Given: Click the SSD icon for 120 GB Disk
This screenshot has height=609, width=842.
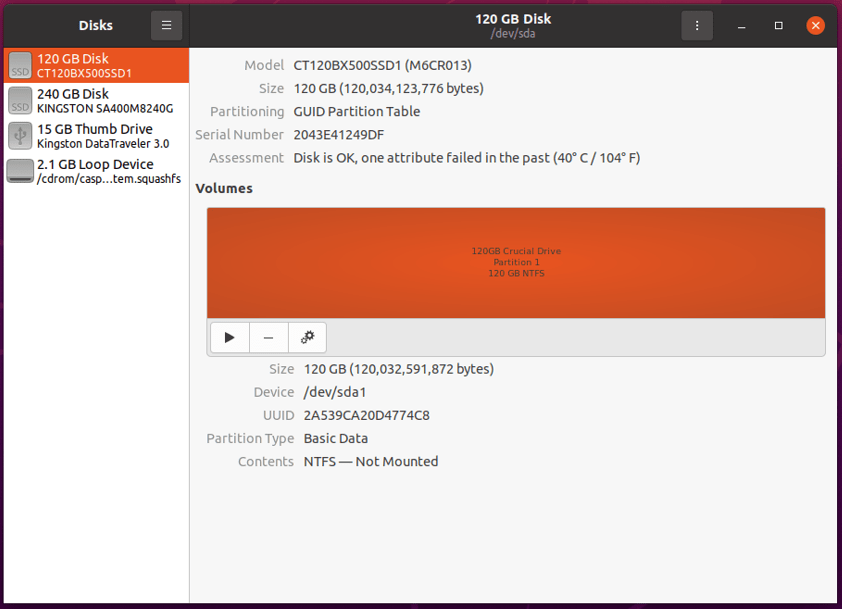Looking at the screenshot, I should pyautogui.click(x=20, y=66).
